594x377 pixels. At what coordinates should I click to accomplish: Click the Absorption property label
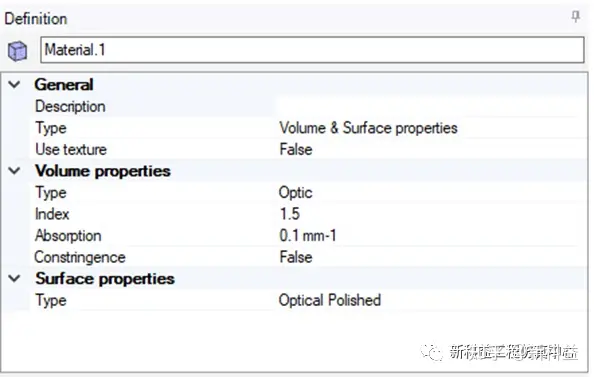(68, 236)
